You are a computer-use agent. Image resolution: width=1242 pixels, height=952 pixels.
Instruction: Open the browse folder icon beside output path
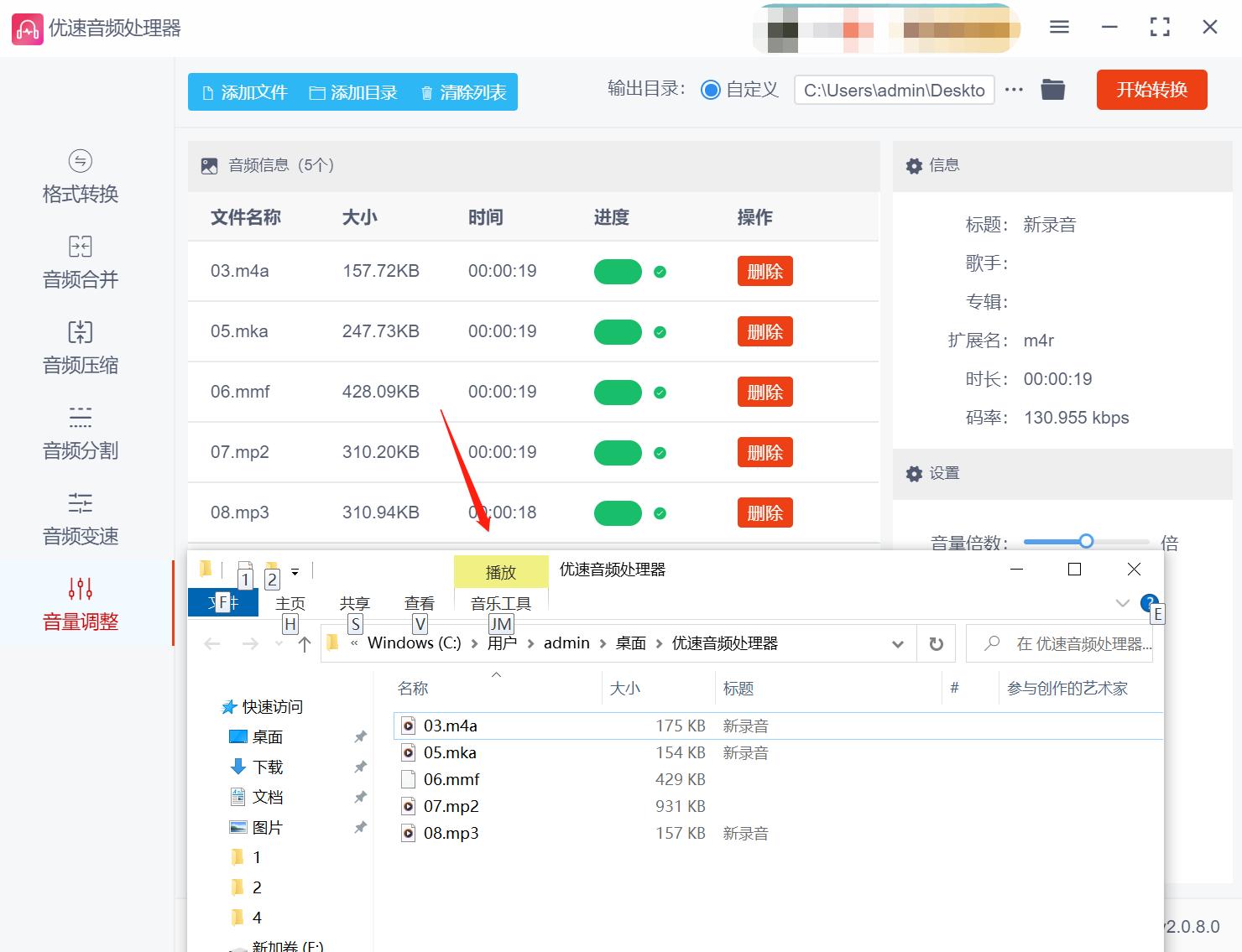tap(1052, 90)
